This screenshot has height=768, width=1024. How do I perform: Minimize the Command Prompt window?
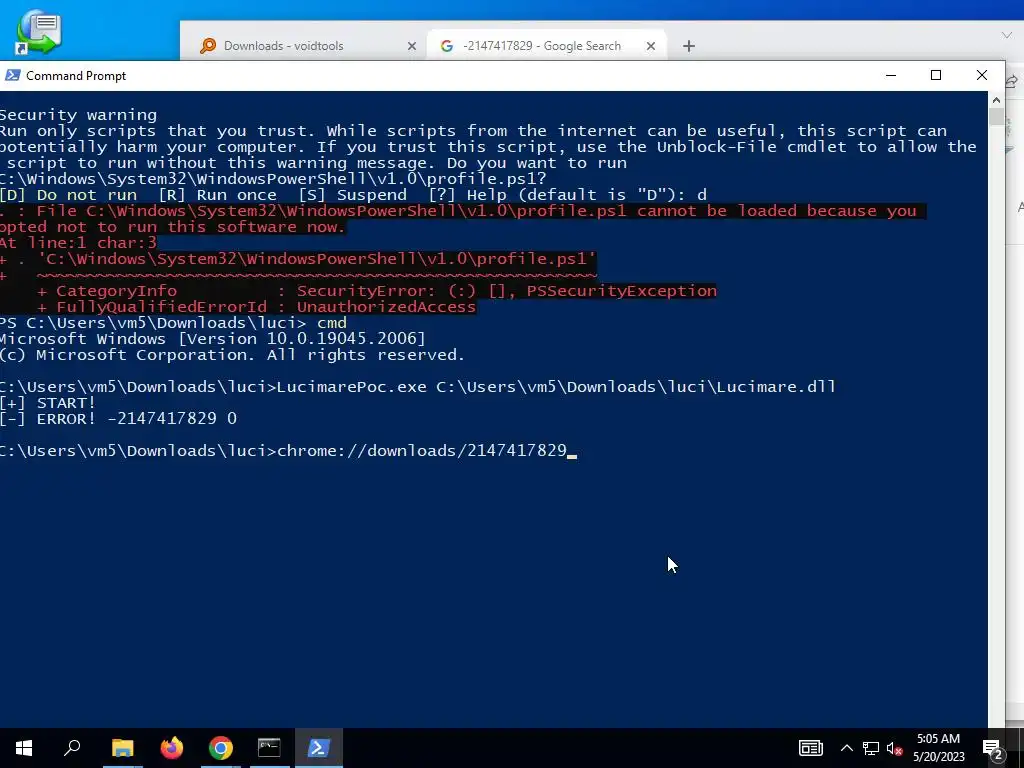pos(891,75)
